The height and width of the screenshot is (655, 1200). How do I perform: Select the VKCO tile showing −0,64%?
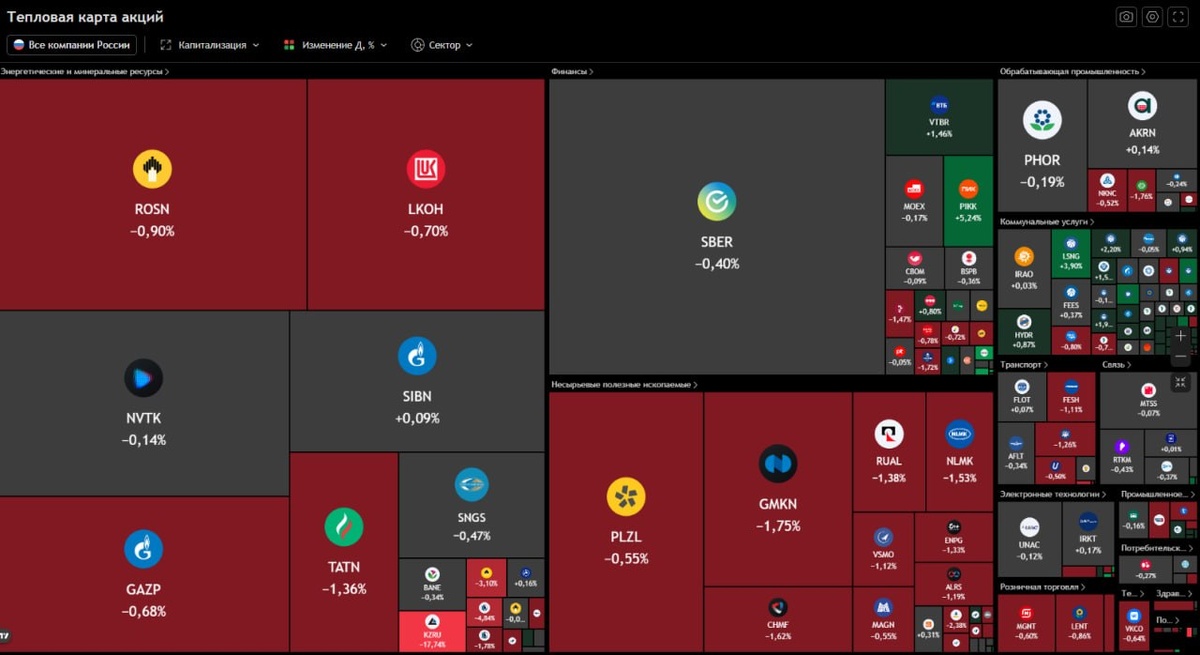(x=1134, y=626)
